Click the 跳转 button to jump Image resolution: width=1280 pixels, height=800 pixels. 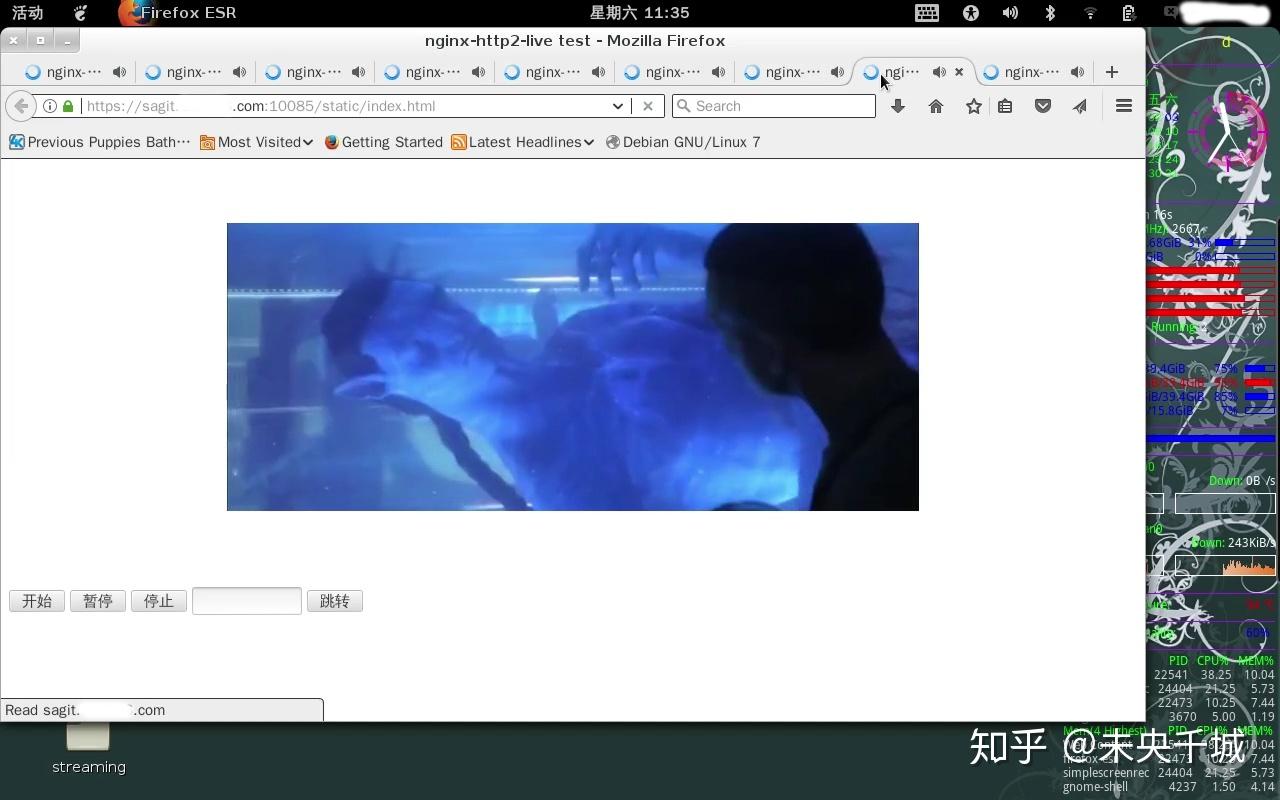(x=335, y=600)
